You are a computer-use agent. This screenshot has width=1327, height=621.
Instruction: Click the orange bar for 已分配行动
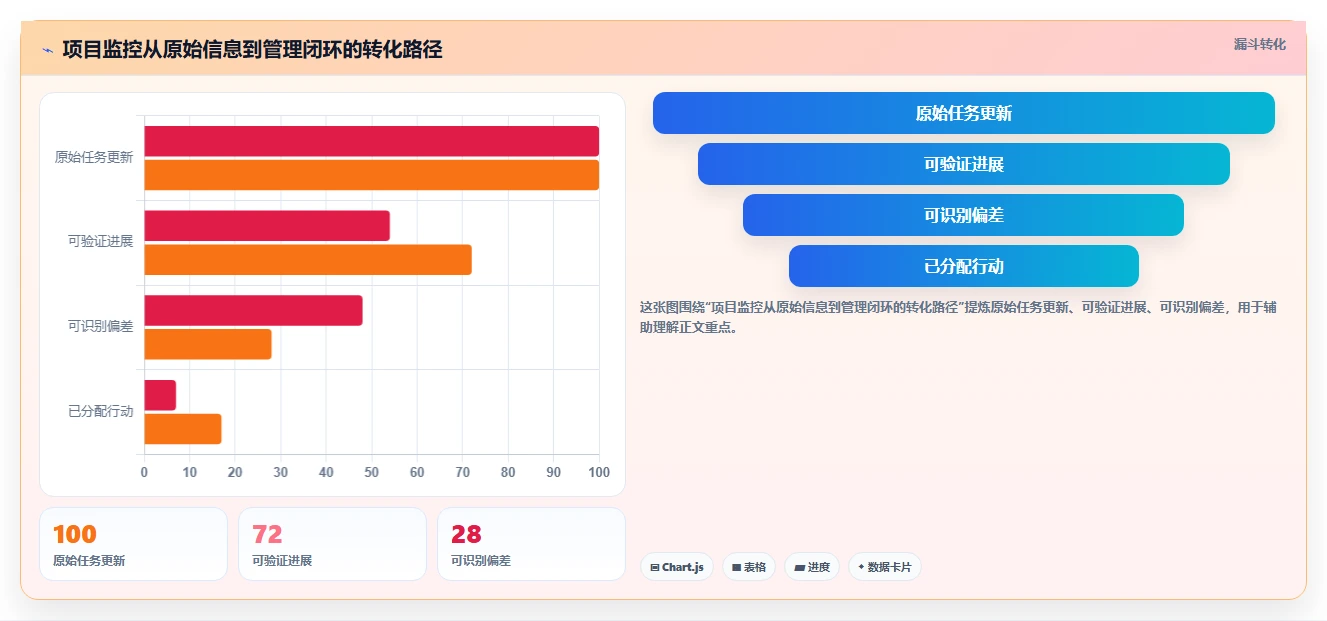(183, 429)
